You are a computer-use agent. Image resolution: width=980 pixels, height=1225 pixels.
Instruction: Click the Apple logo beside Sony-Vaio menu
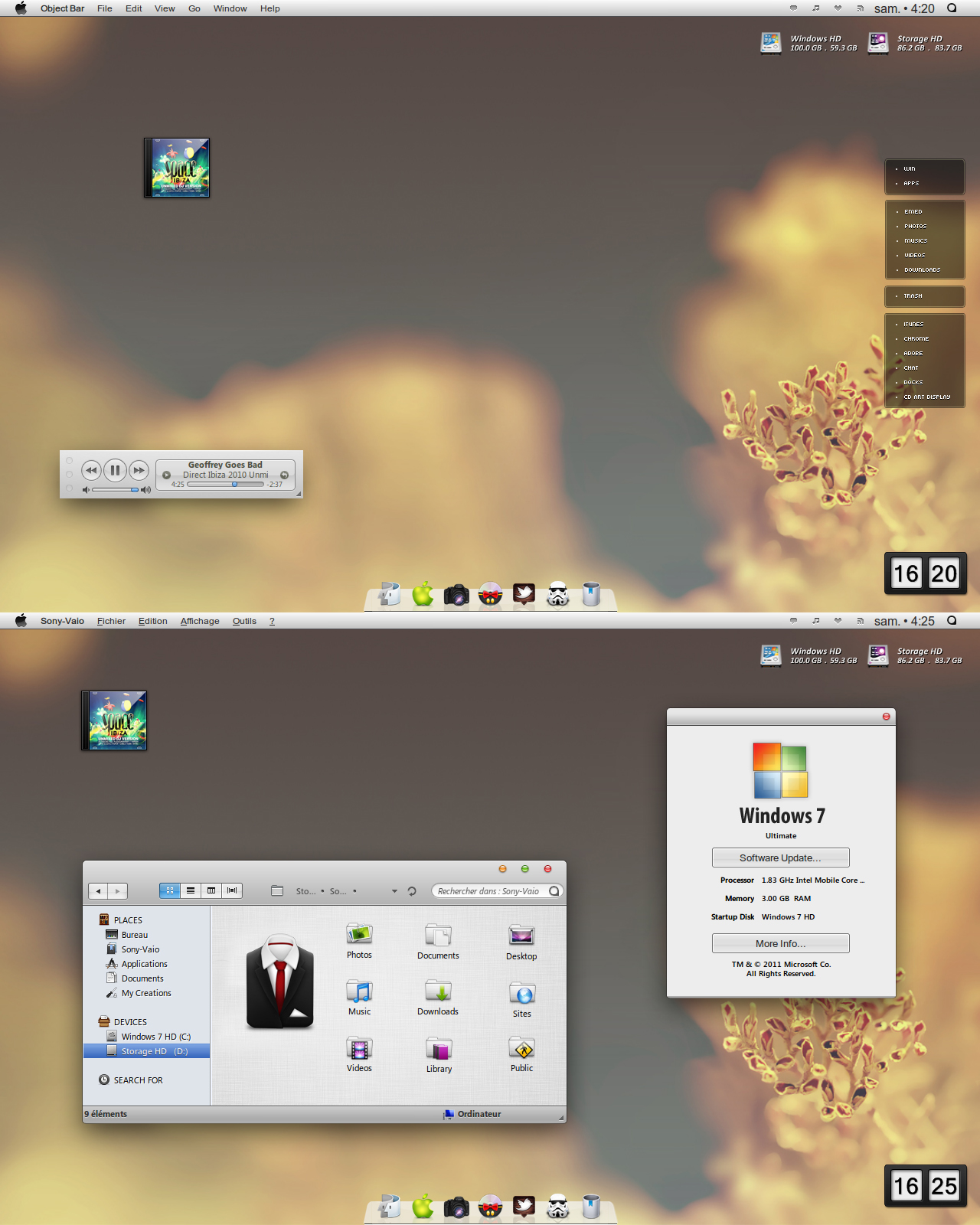pos(21,620)
